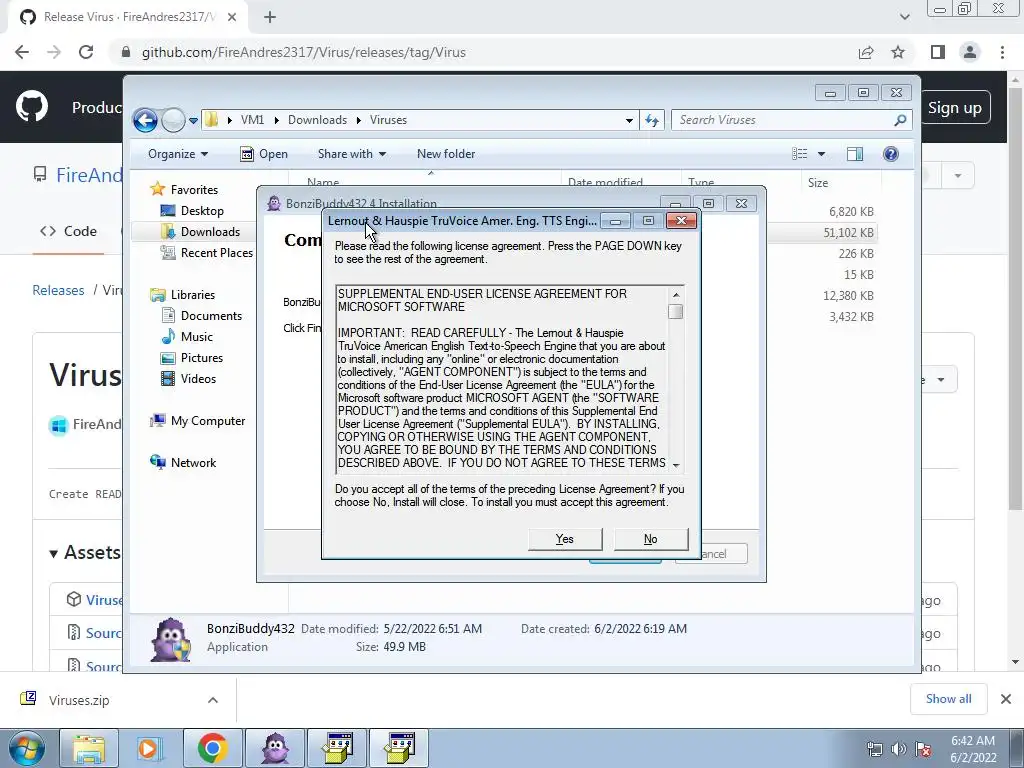
Task: Click Explorer forward navigation arrow
Action: [173, 120]
